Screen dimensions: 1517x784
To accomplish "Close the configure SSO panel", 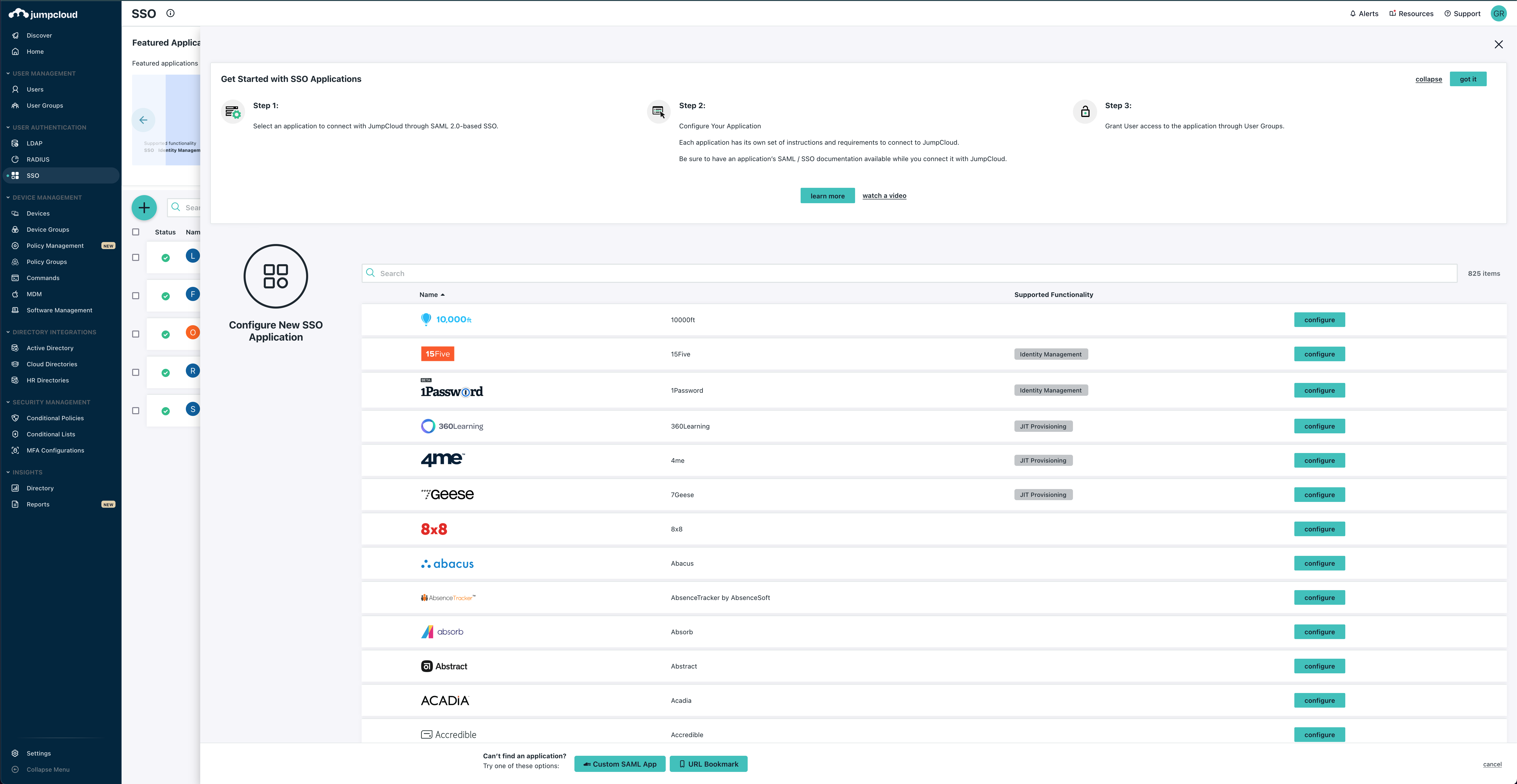I will click(1499, 45).
